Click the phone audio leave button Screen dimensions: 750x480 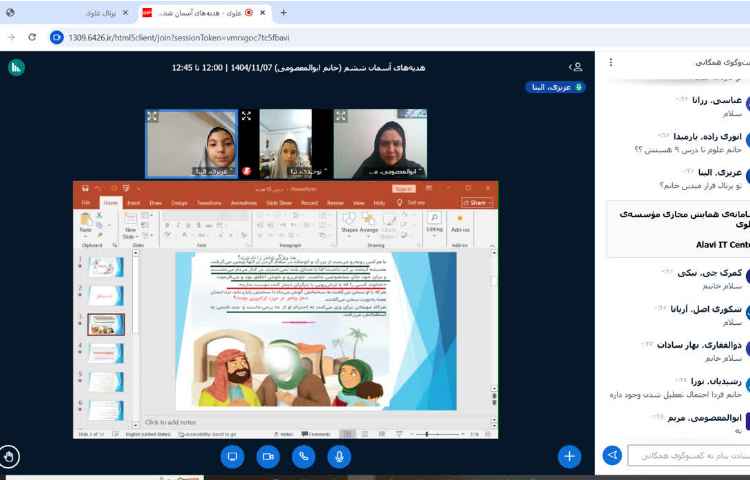(304, 456)
